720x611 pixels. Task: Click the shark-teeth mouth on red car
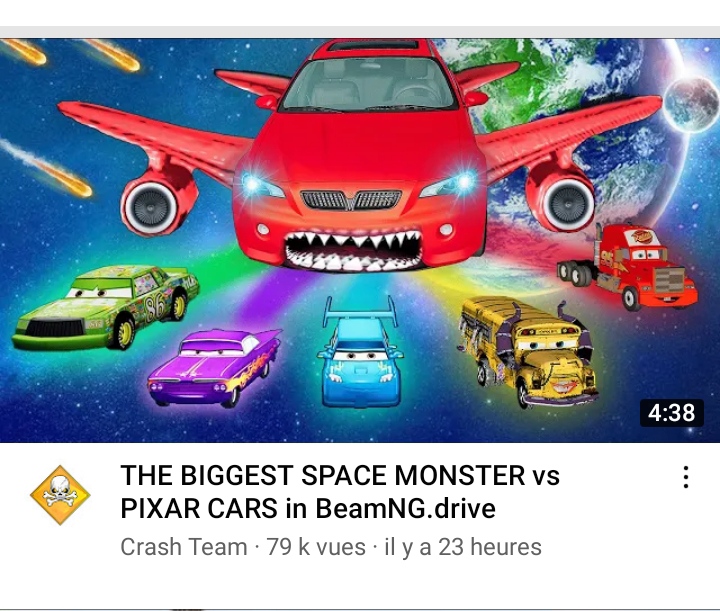[352, 250]
